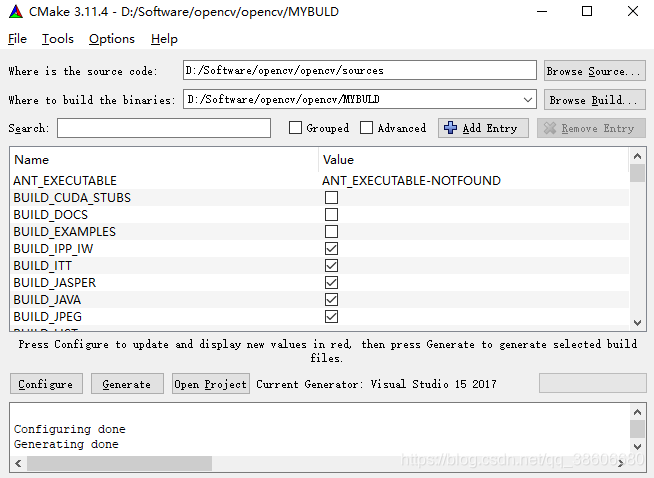Select the BUILD_EXAMPLES row name
The image size is (654, 478).
[64, 232]
